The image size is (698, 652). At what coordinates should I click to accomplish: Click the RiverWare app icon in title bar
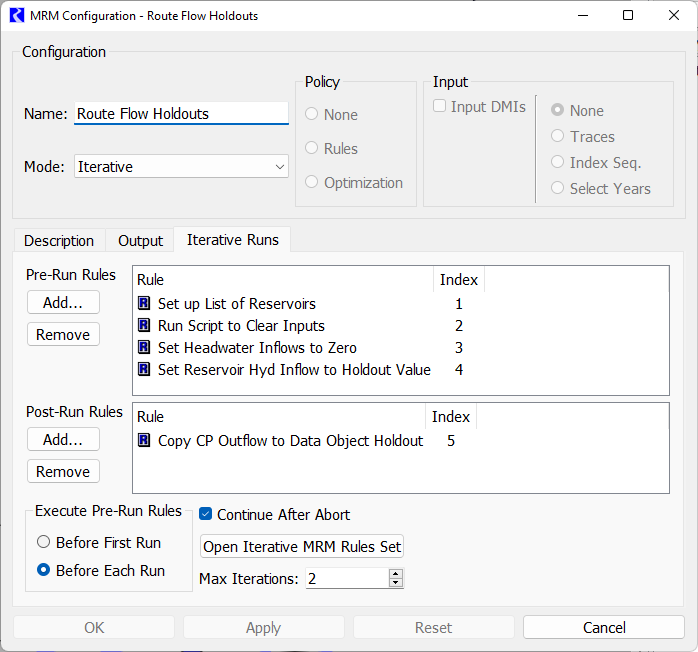pos(16,16)
